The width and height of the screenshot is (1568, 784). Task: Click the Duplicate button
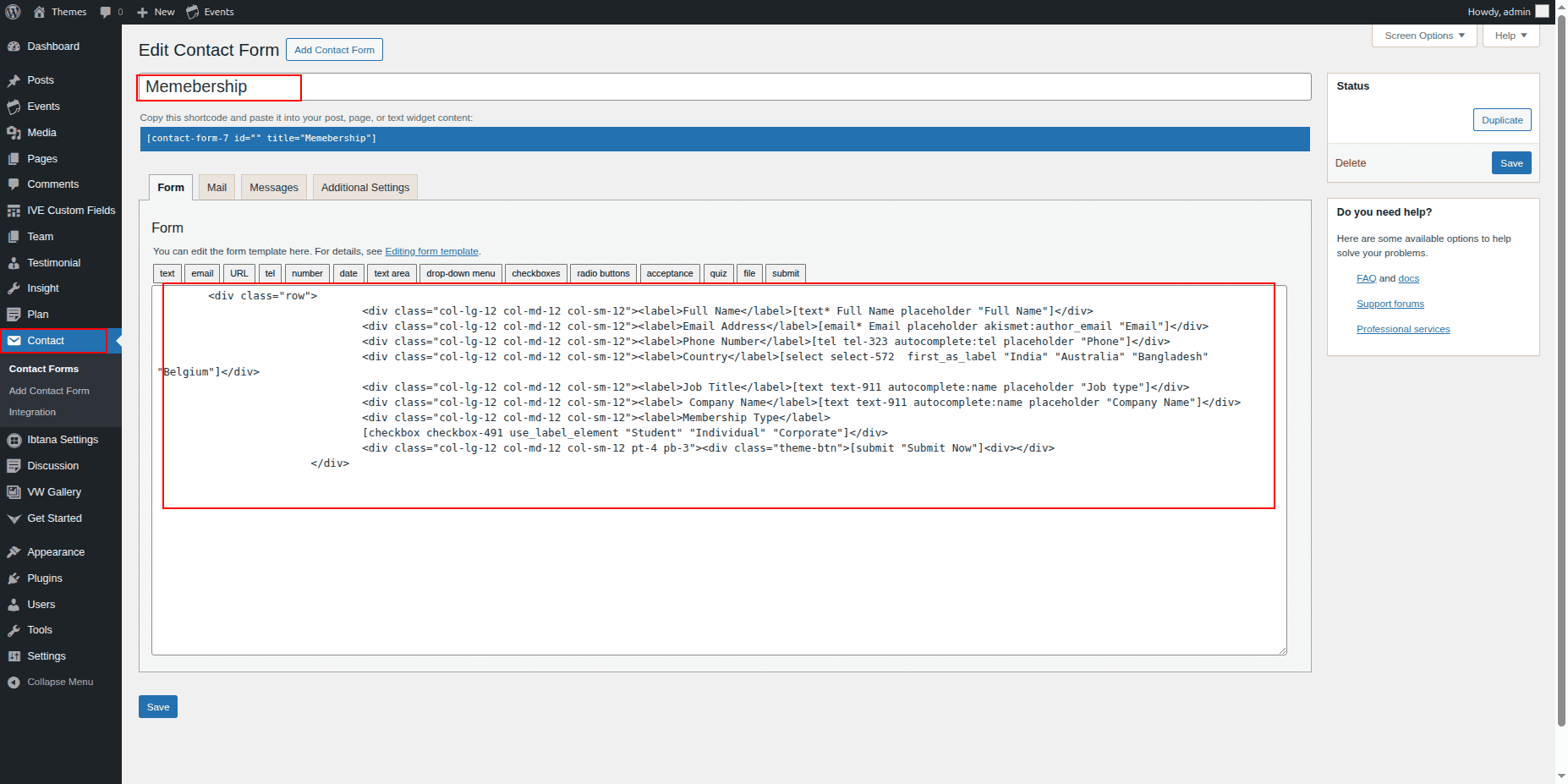click(1501, 120)
